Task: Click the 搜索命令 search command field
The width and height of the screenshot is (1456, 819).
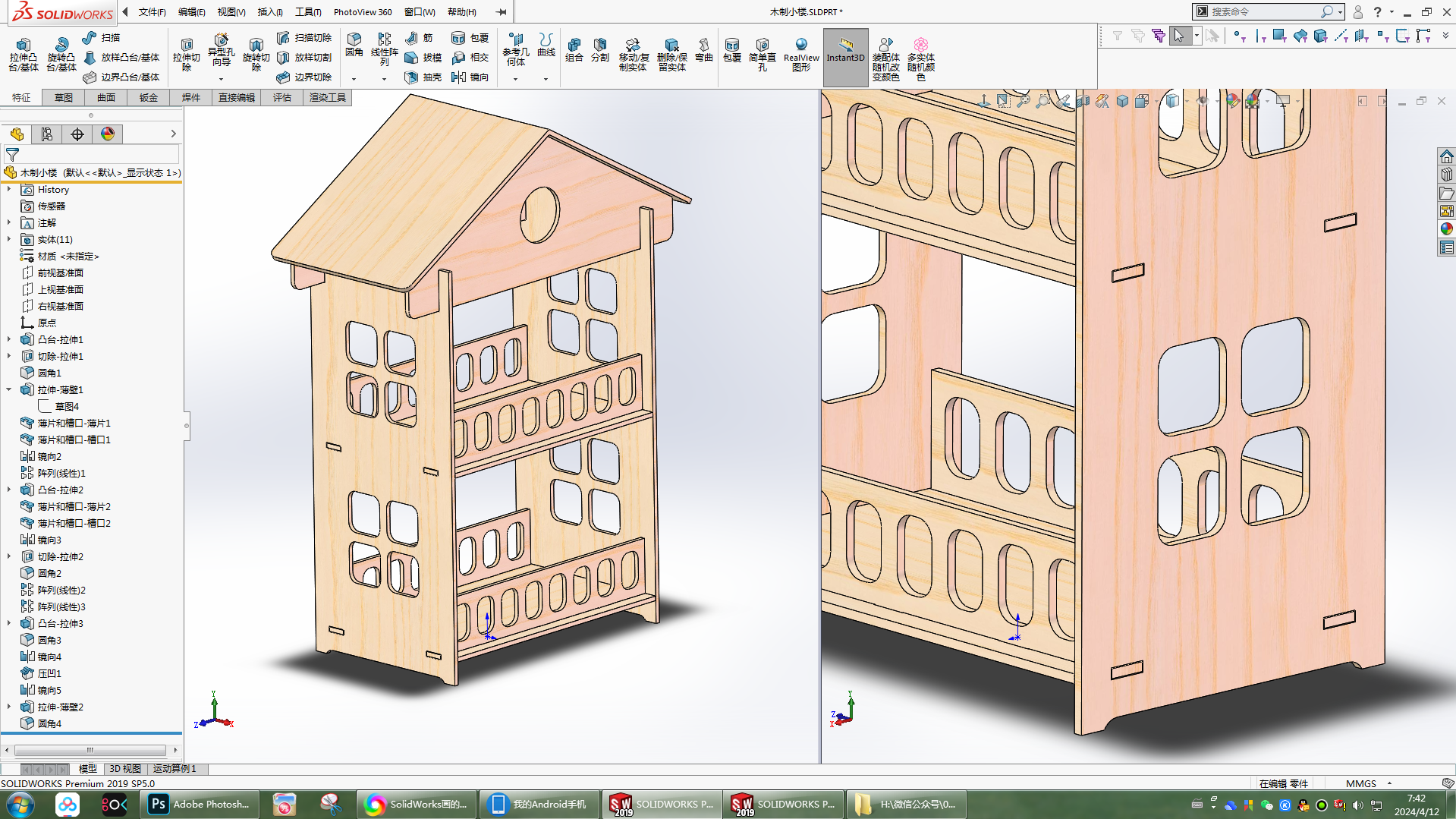Action: (1263, 12)
